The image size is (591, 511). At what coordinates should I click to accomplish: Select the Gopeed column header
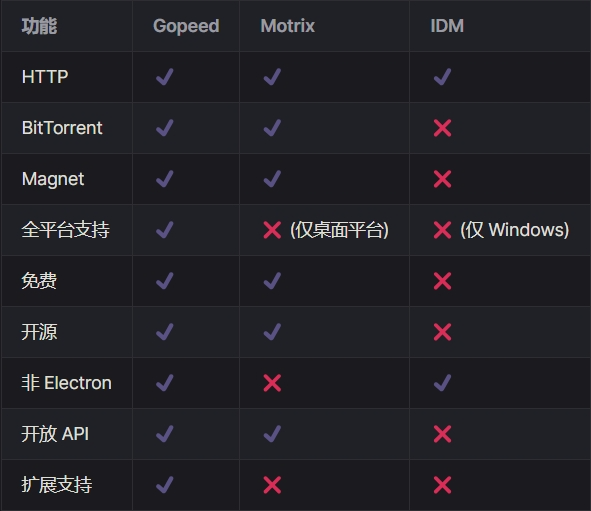pos(186,26)
